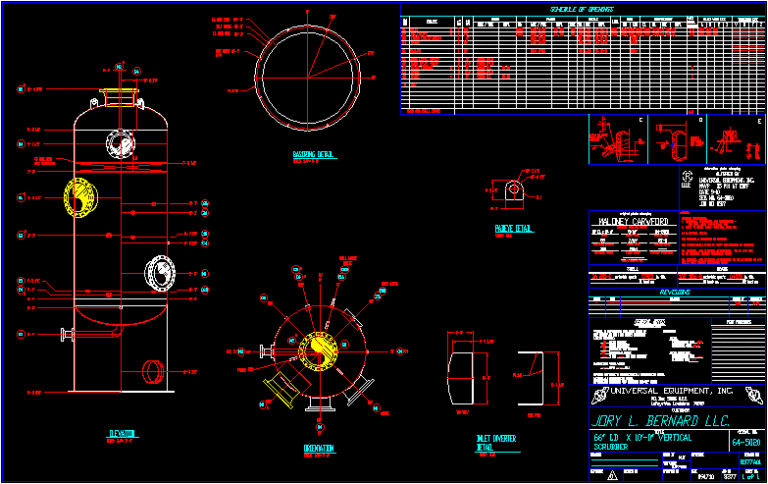This screenshot has width=768, height=484.
Task: Click the red circular opening near vessel skirt
Action: [x=153, y=372]
